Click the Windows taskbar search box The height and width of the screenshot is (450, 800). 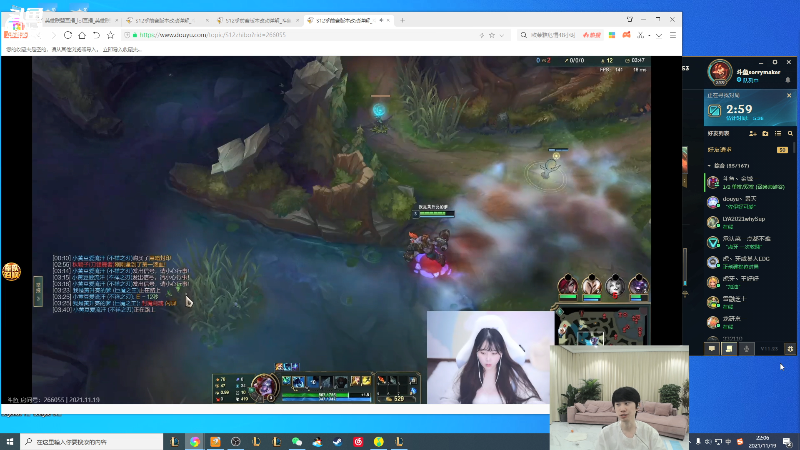[x=91, y=441]
